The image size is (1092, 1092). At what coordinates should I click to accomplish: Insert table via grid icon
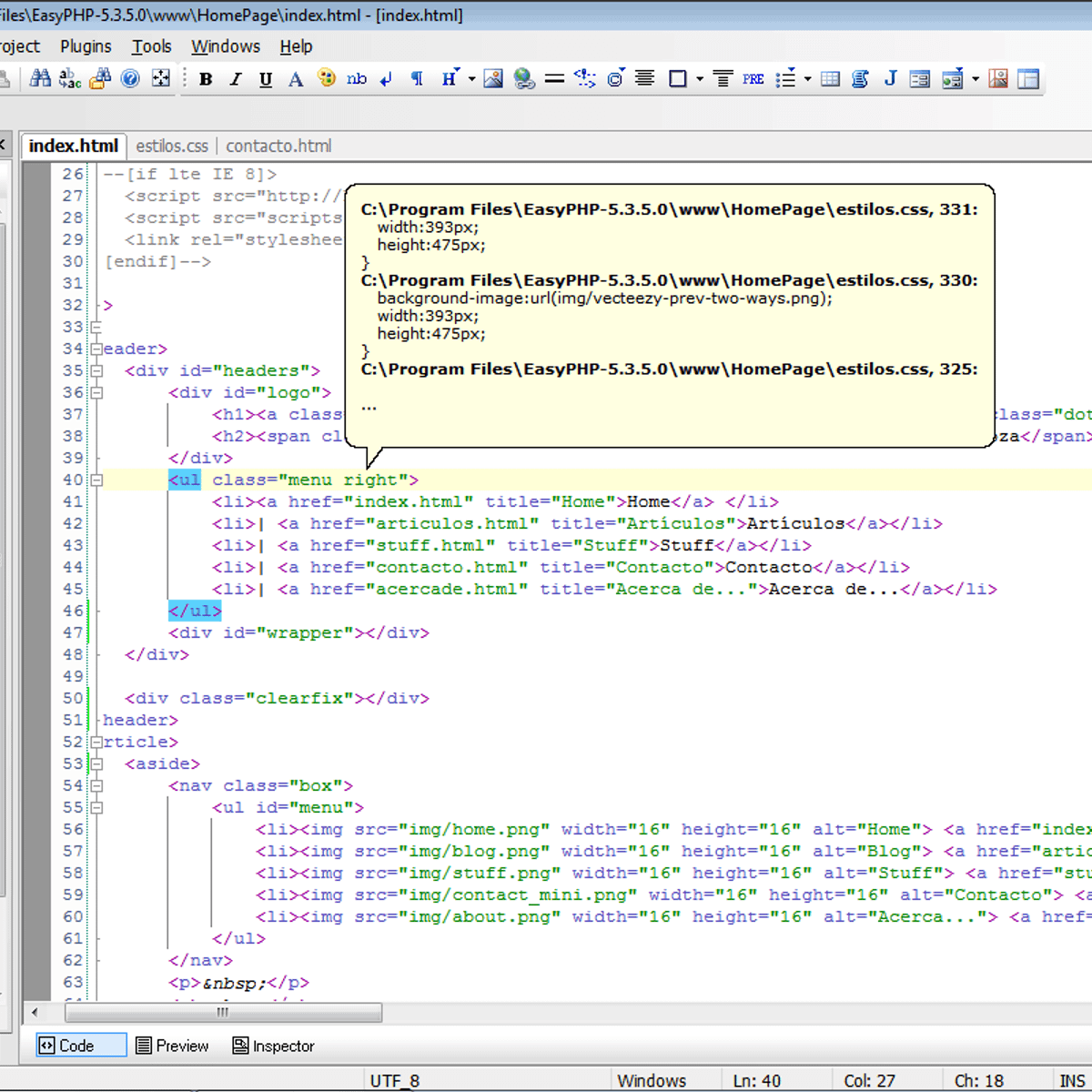pyautogui.click(x=830, y=79)
